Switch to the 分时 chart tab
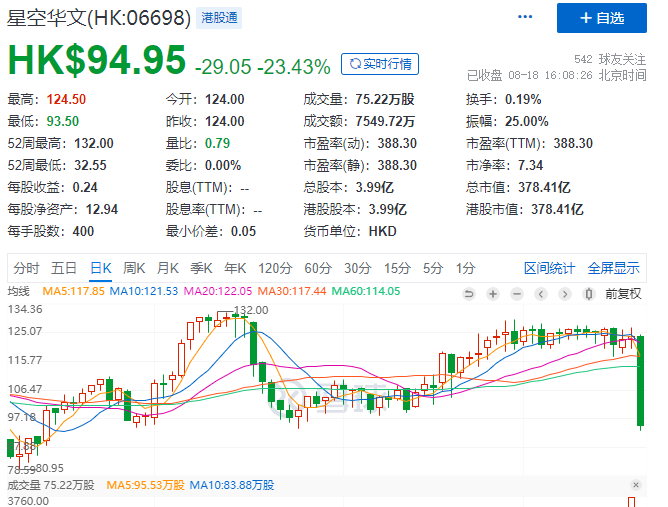The image size is (668, 507). [x=27, y=268]
